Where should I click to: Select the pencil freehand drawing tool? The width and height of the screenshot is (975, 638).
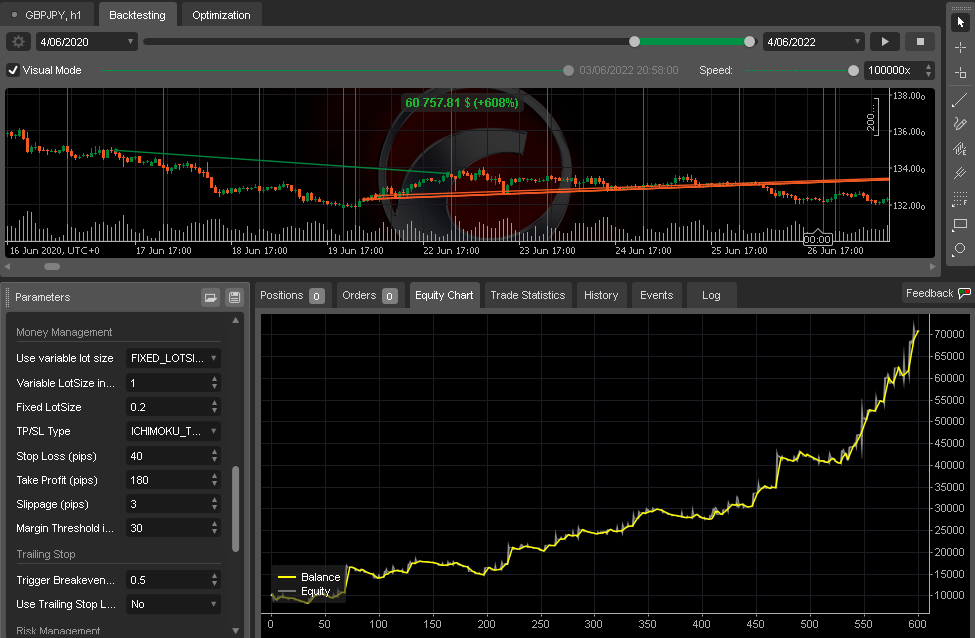point(960,124)
